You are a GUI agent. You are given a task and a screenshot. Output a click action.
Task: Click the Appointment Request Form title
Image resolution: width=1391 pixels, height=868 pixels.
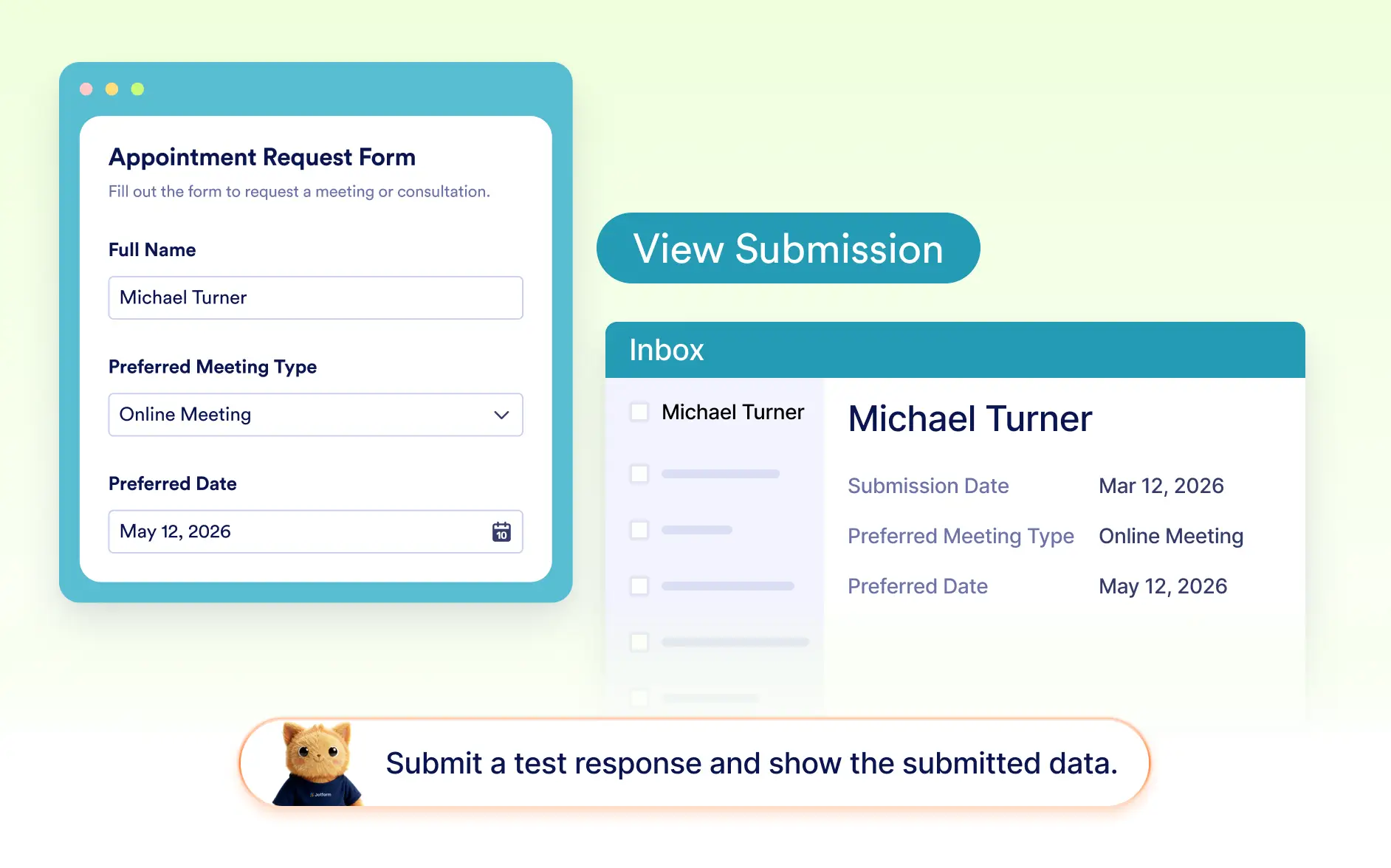point(262,157)
